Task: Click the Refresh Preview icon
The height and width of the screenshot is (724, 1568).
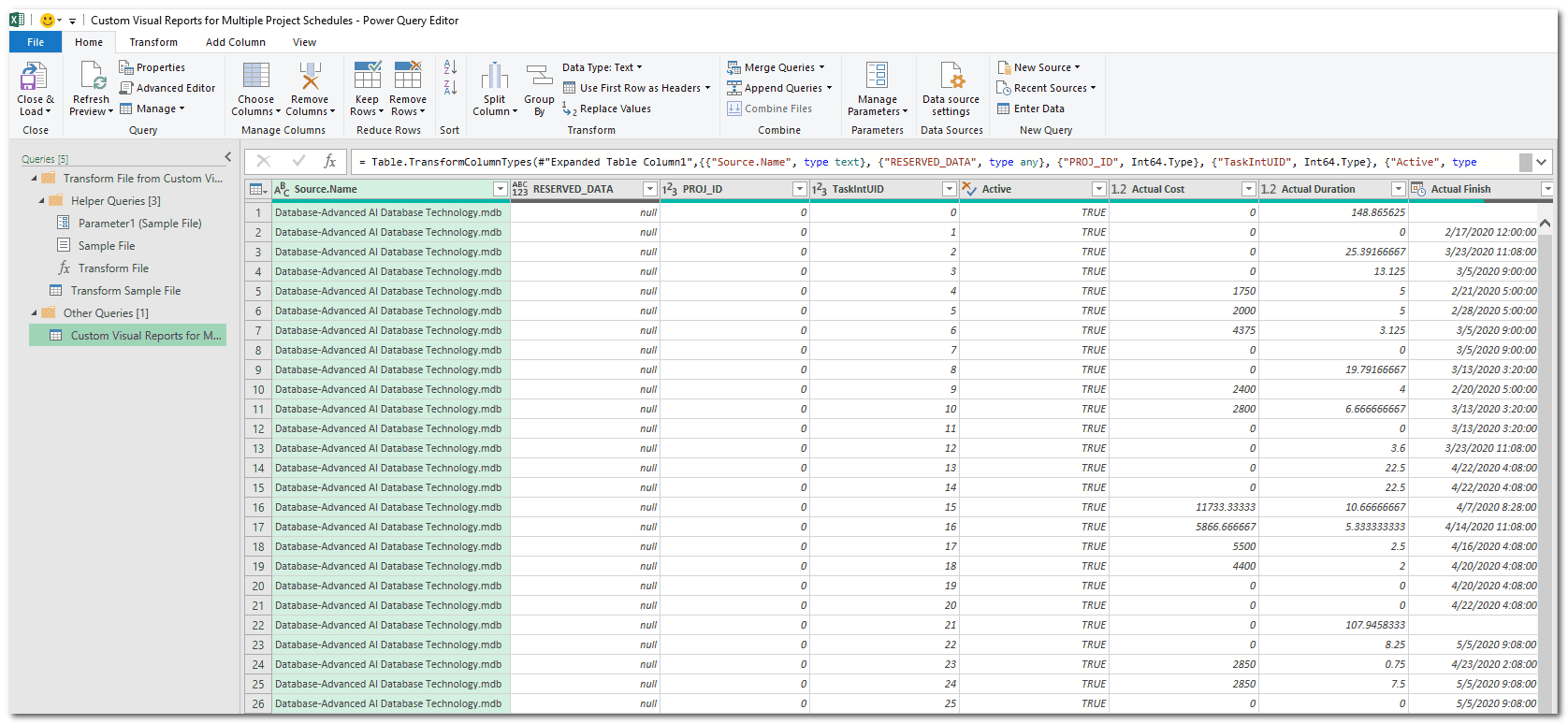Action: tap(93, 76)
